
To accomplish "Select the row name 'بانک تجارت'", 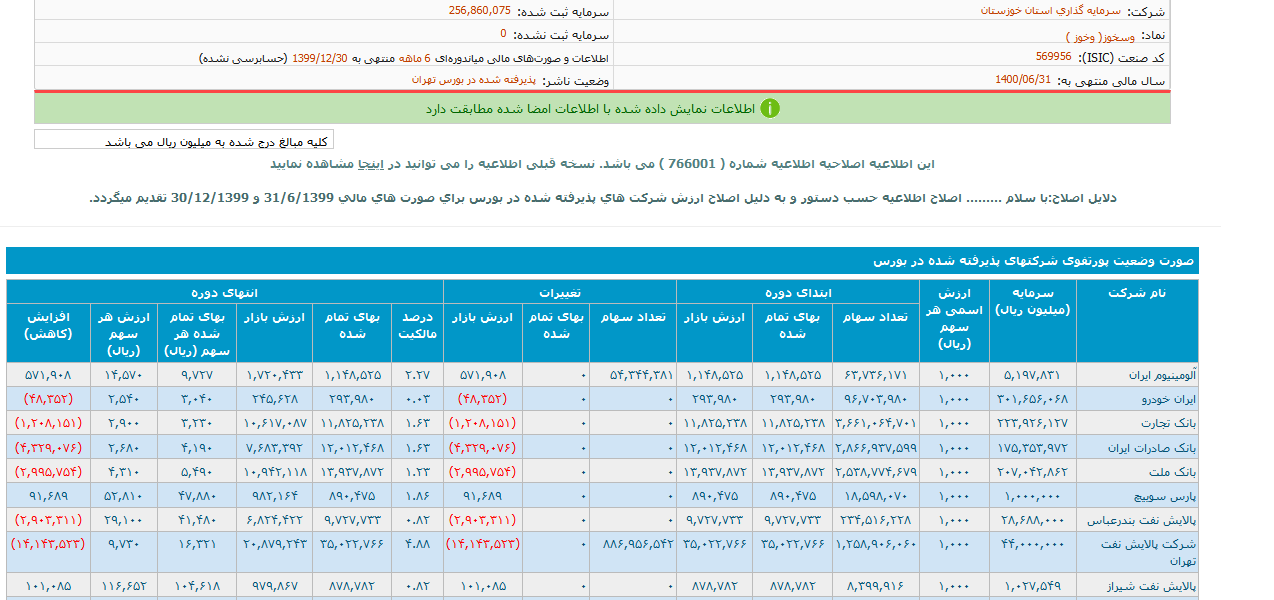I will pyautogui.click(x=1167, y=423).
